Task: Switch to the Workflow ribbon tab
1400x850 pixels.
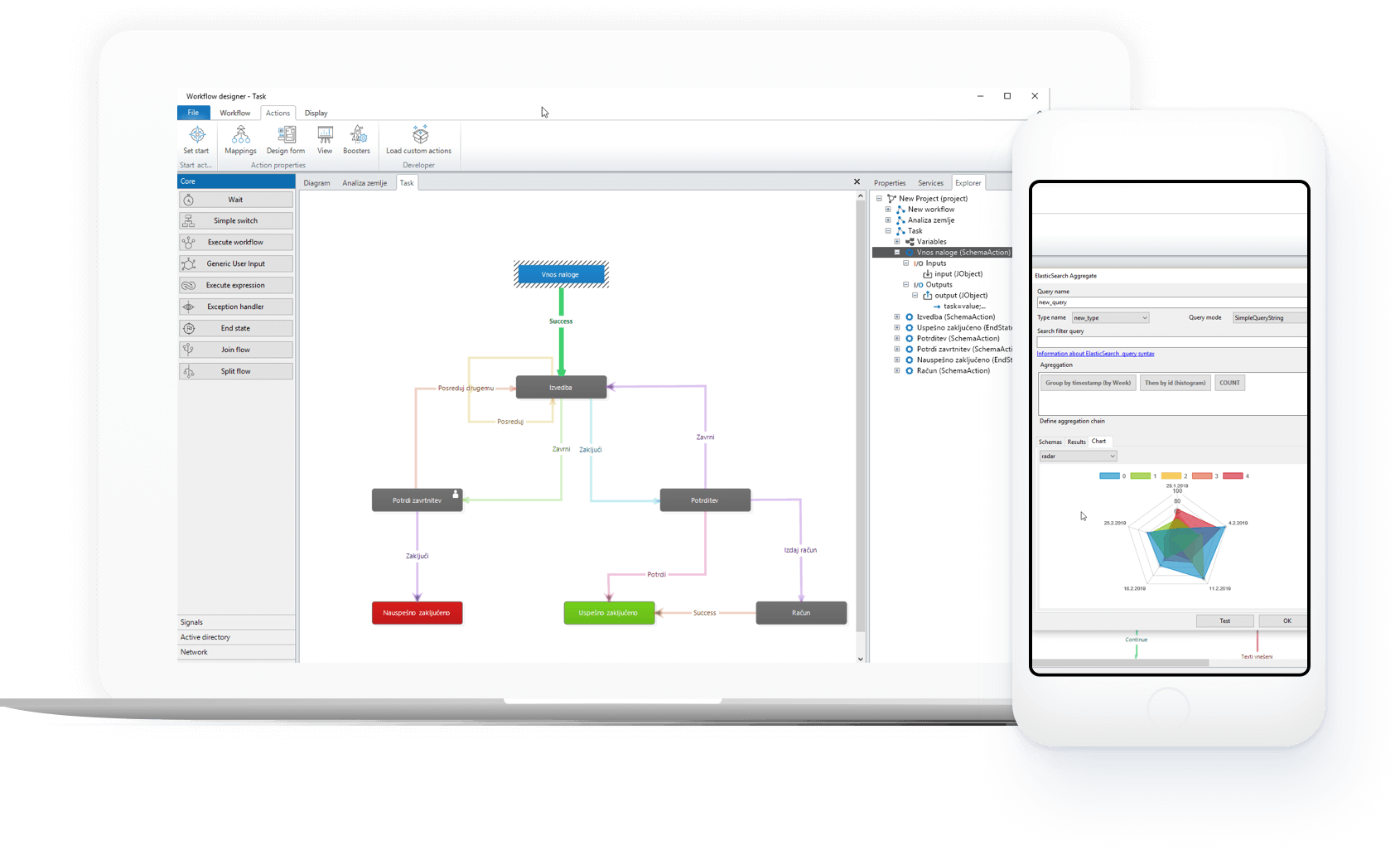Action: coord(235,113)
